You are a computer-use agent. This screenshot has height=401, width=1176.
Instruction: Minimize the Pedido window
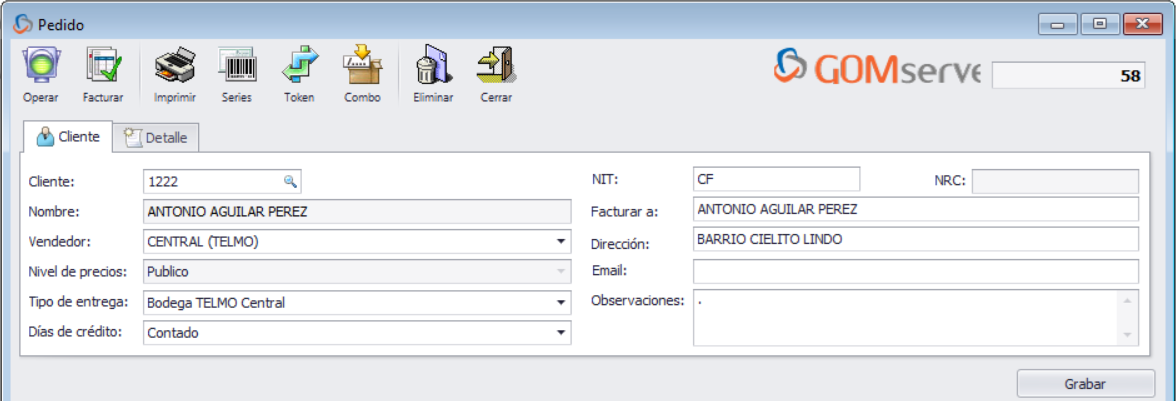click(1058, 25)
